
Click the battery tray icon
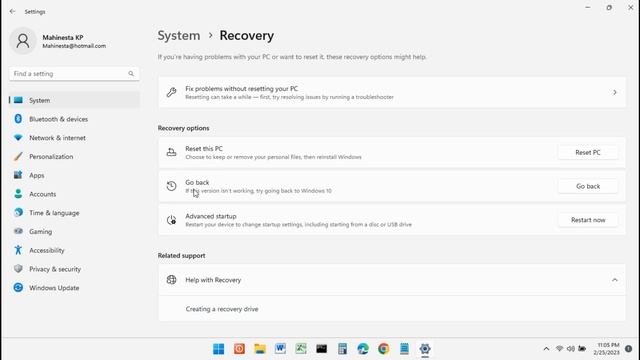point(582,349)
